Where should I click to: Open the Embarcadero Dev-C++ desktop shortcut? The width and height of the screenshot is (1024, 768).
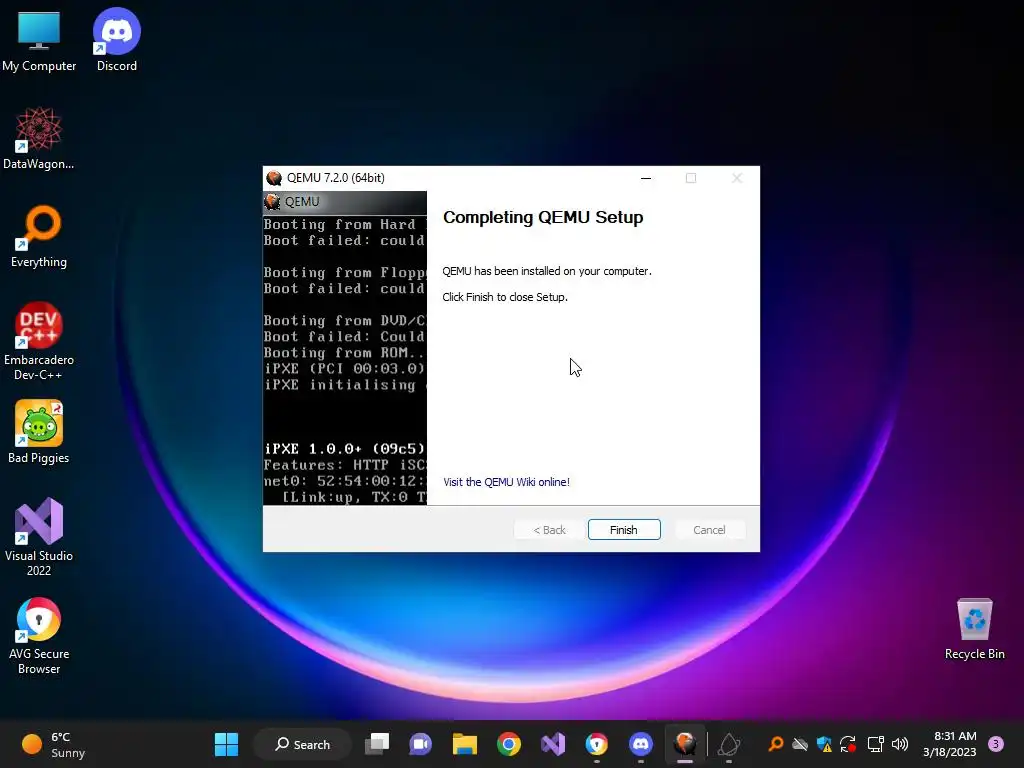coord(39,341)
